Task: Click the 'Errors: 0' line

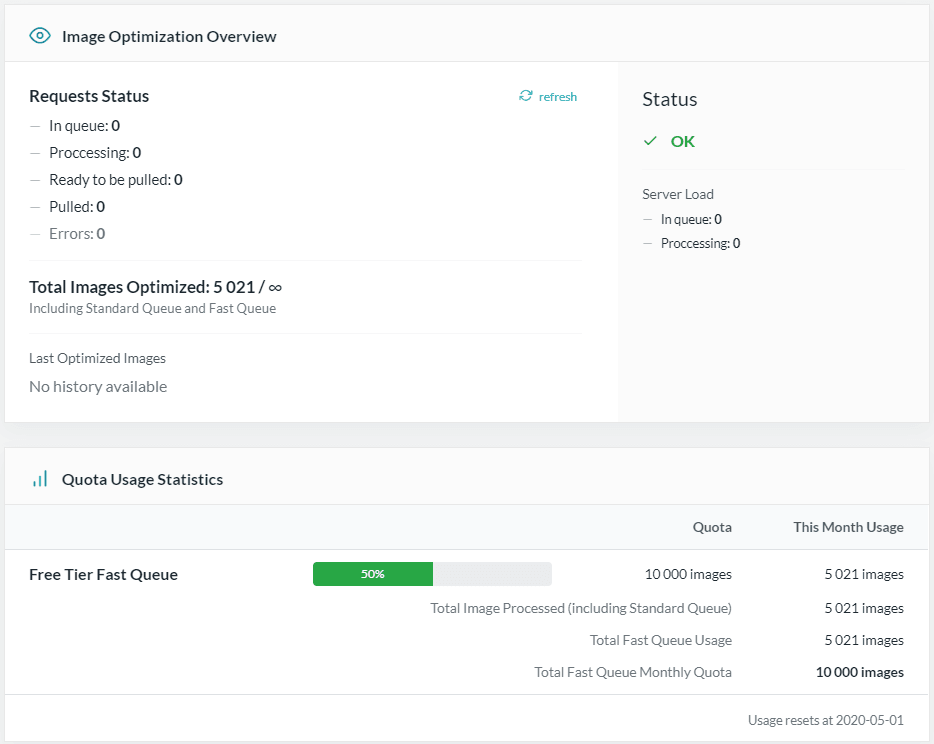Action: (x=77, y=234)
